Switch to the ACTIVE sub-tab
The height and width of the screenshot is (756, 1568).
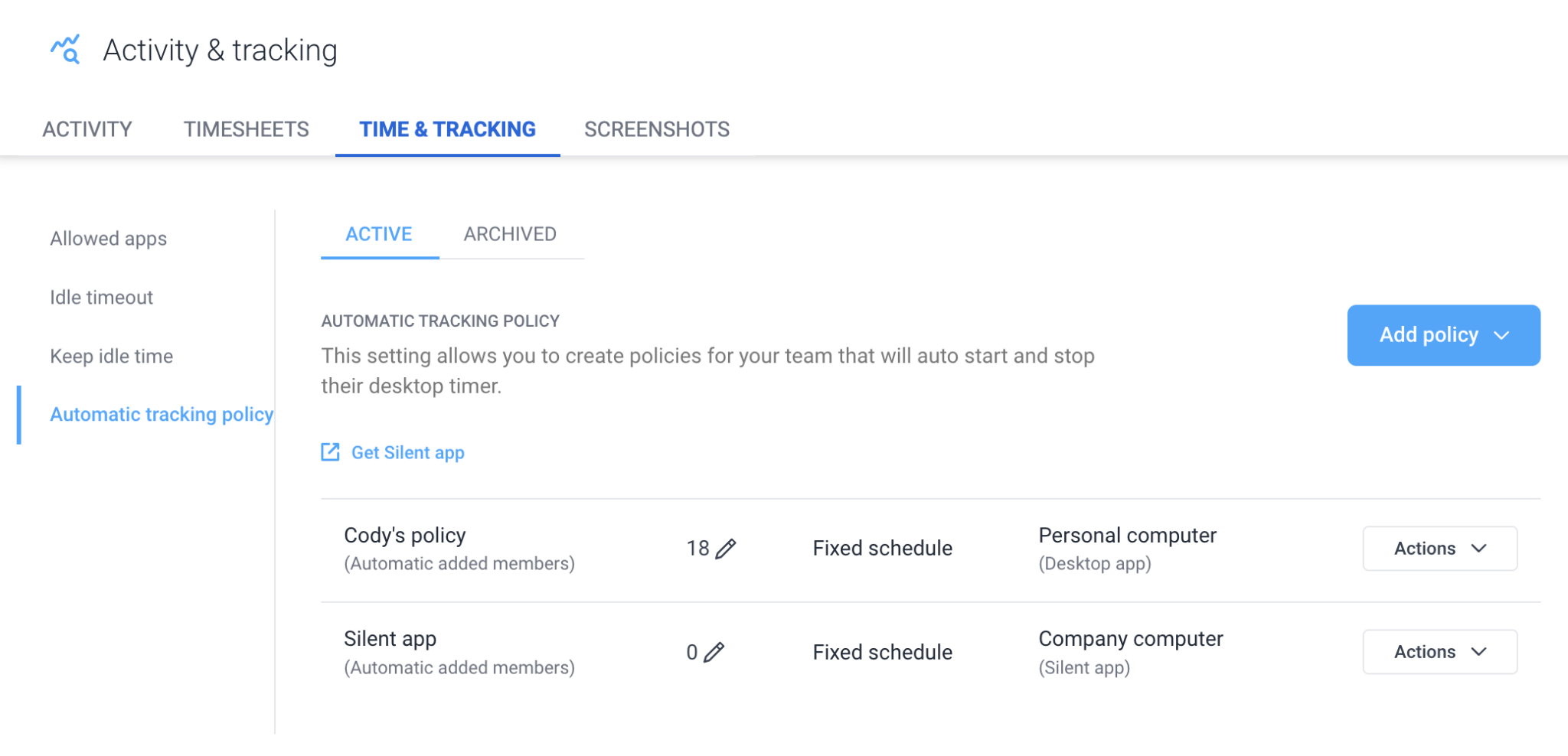pos(379,234)
